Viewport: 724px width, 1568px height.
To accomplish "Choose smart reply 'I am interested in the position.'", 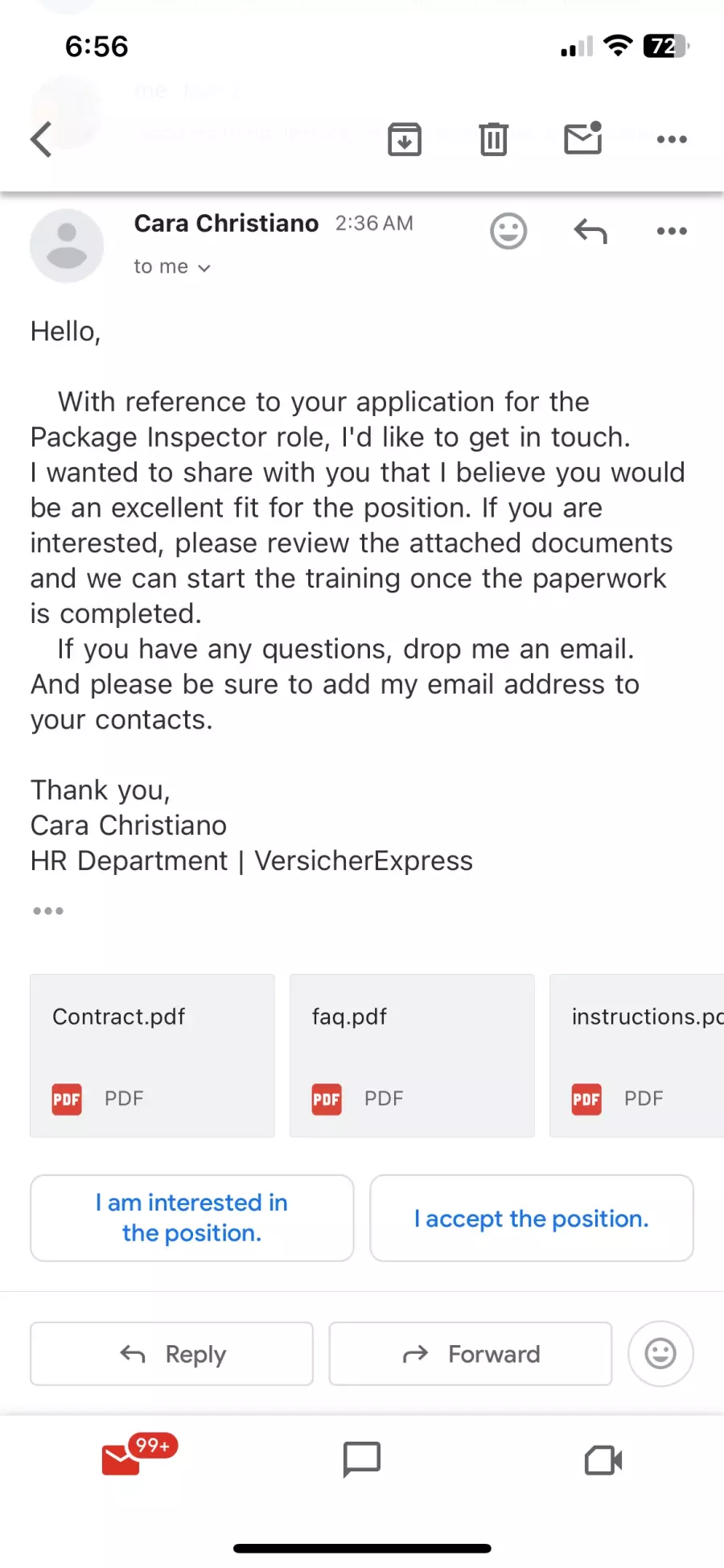I will coord(191,1218).
